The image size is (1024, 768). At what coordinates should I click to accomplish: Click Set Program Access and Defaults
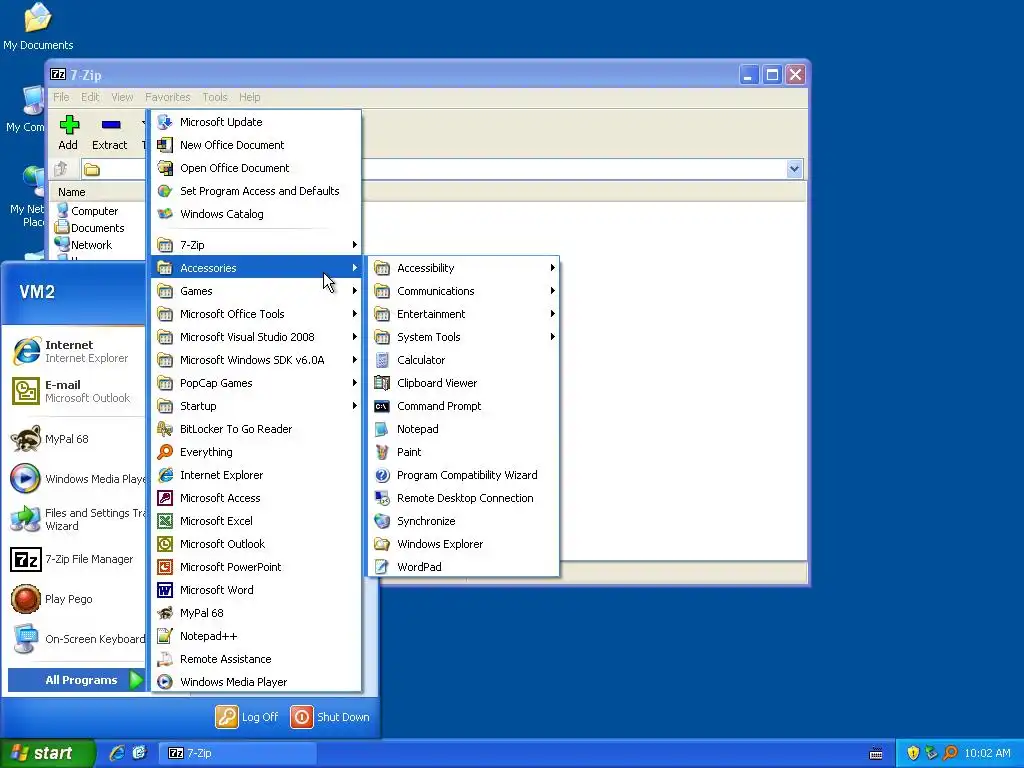click(x=256, y=191)
